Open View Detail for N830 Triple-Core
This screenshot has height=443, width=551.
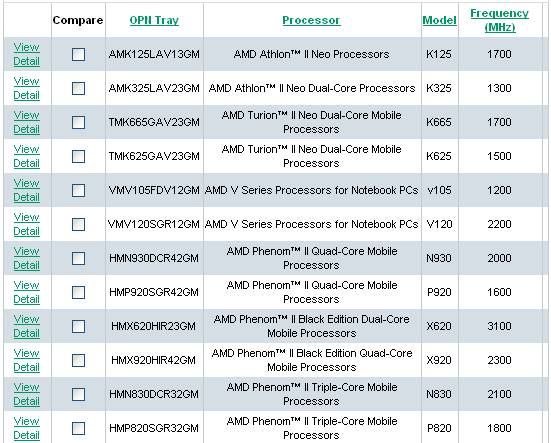click(x=26, y=394)
